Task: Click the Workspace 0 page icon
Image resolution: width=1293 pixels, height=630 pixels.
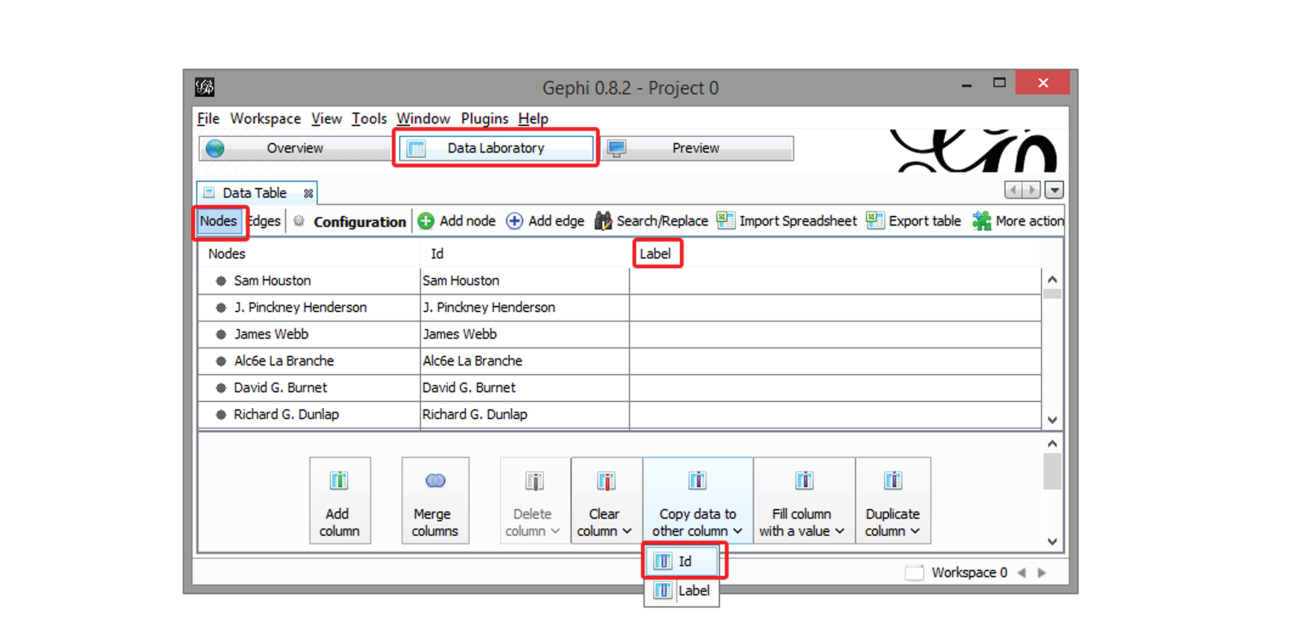Action: [x=914, y=573]
